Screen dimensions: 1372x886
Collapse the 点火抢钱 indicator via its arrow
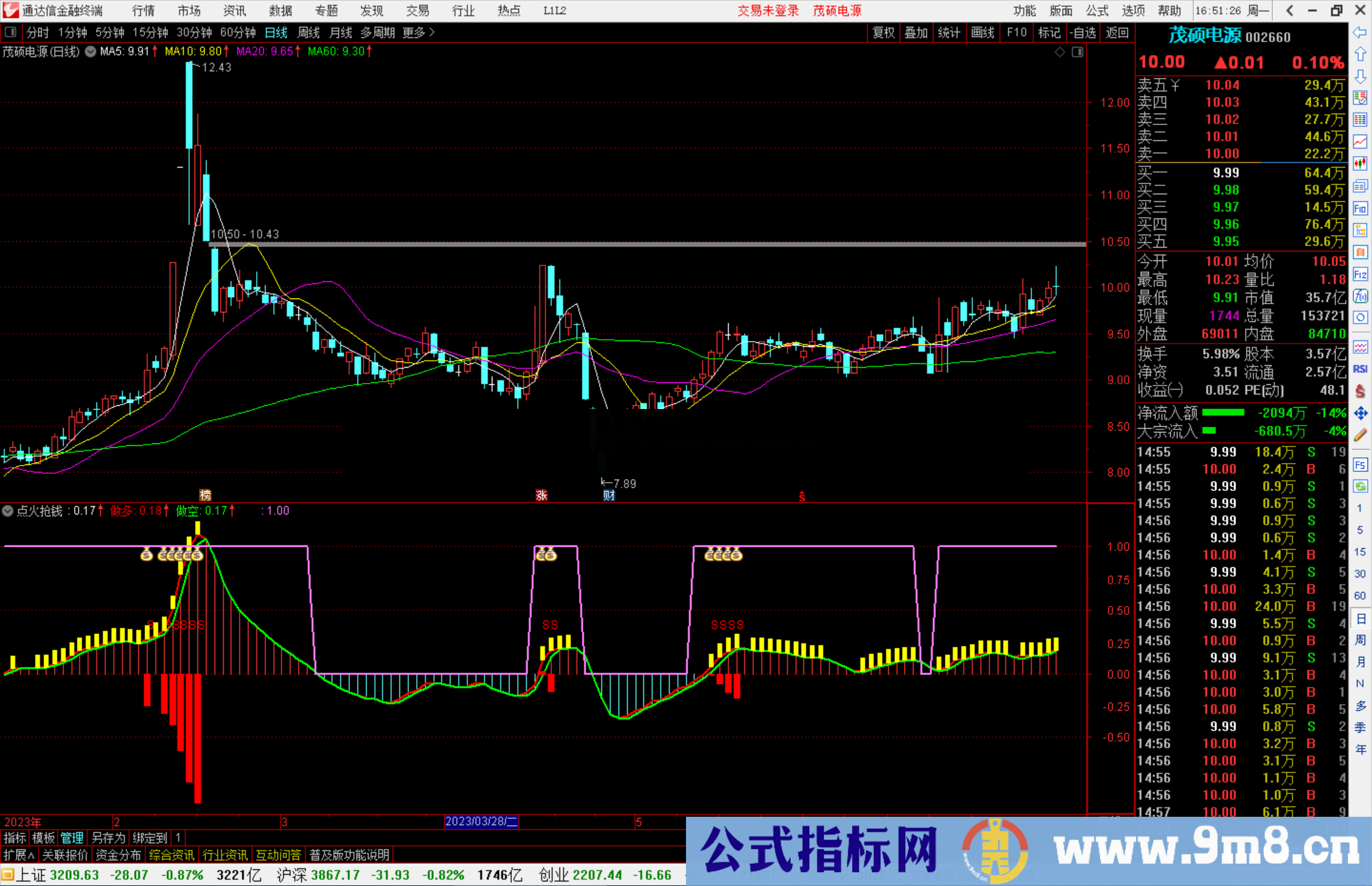point(8,511)
